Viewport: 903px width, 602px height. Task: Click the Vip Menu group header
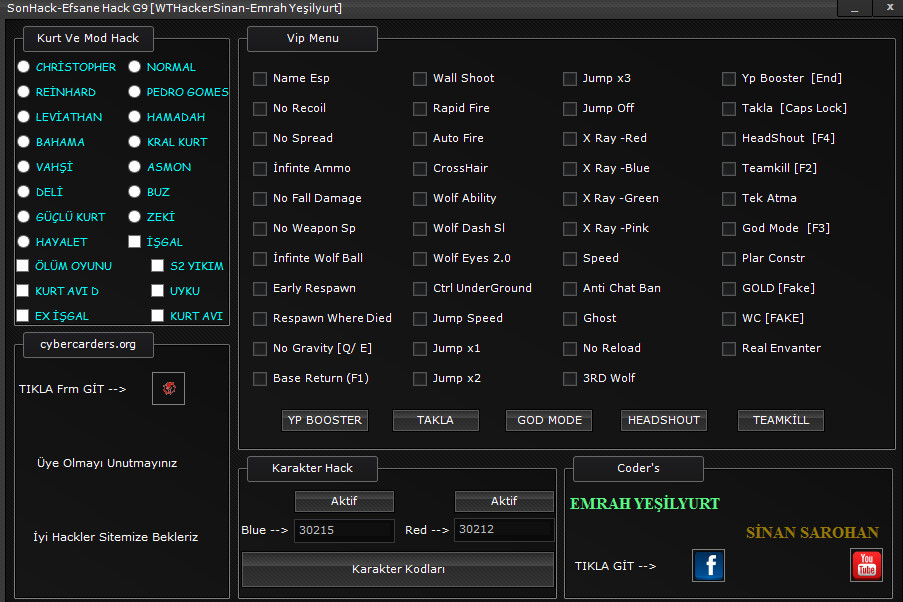(312, 39)
